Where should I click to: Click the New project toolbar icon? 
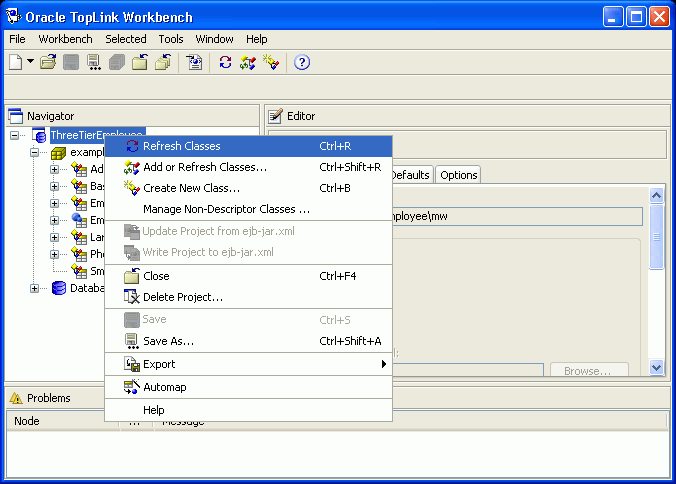click(16, 62)
